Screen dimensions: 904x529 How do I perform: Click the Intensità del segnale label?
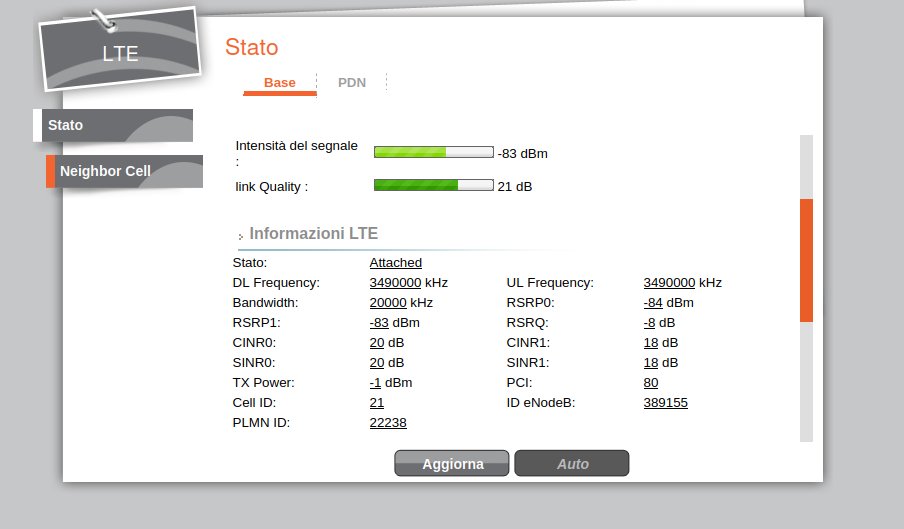point(296,153)
